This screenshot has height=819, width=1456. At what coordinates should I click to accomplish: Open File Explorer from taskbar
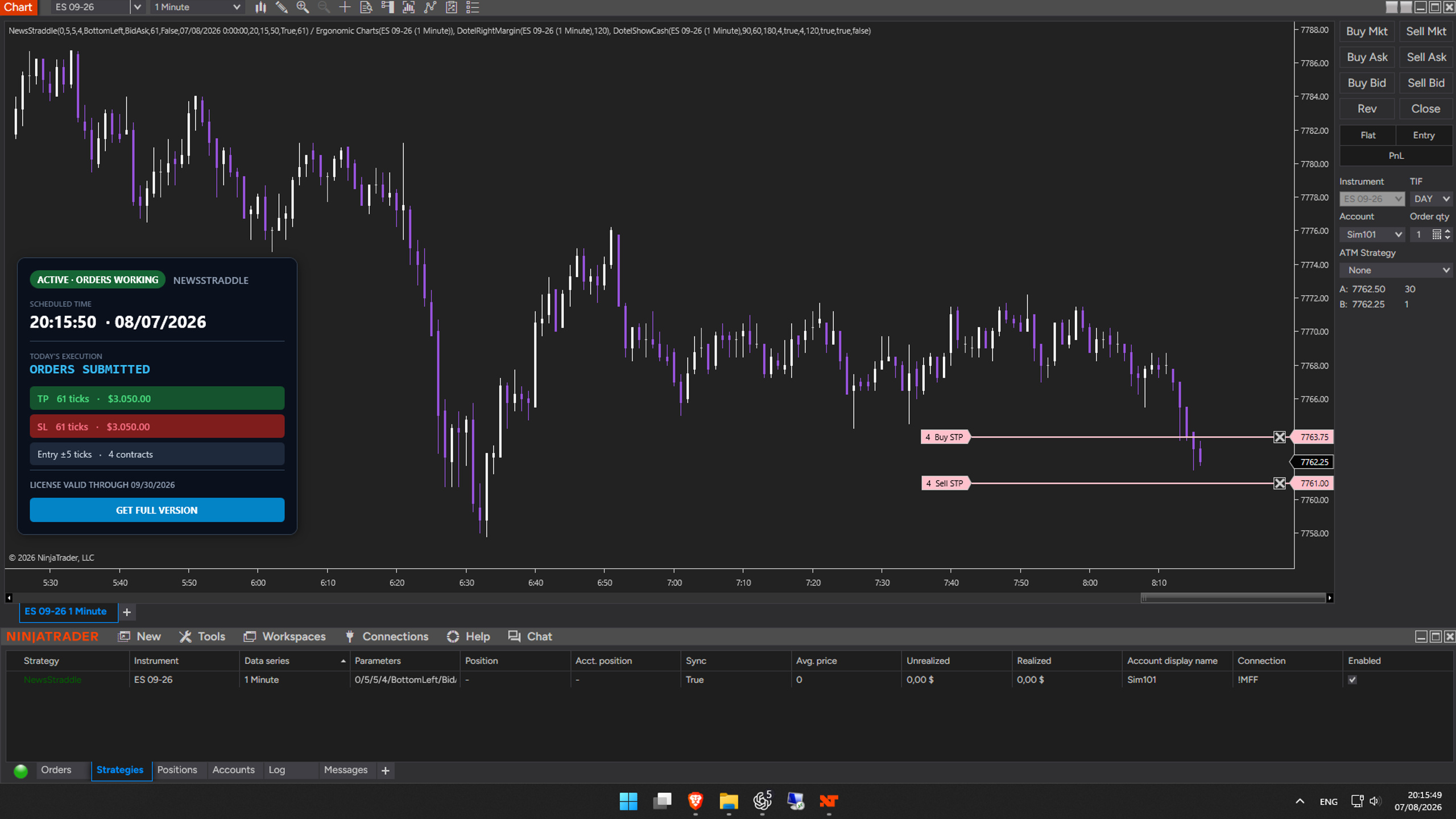click(x=729, y=801)
